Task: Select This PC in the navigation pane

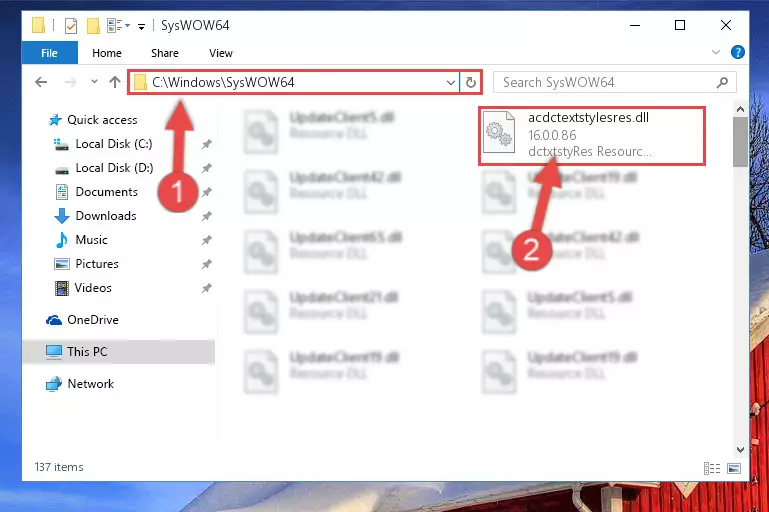Action: (118, 352)
